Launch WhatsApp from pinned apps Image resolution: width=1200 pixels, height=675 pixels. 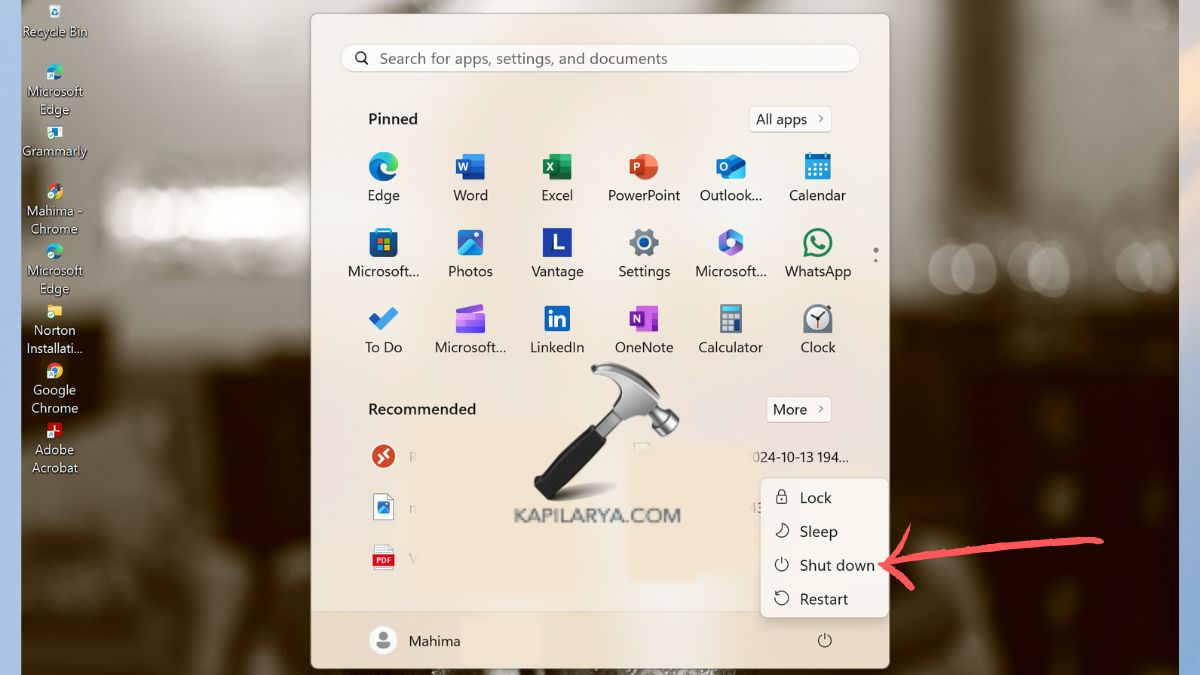tap(818, 253)
